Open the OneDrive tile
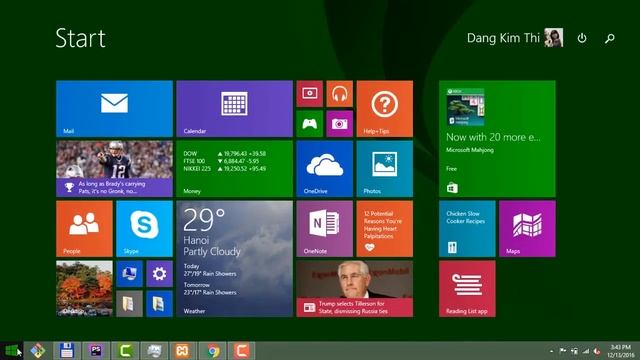640x360 pixels. (x=324, y=169)
